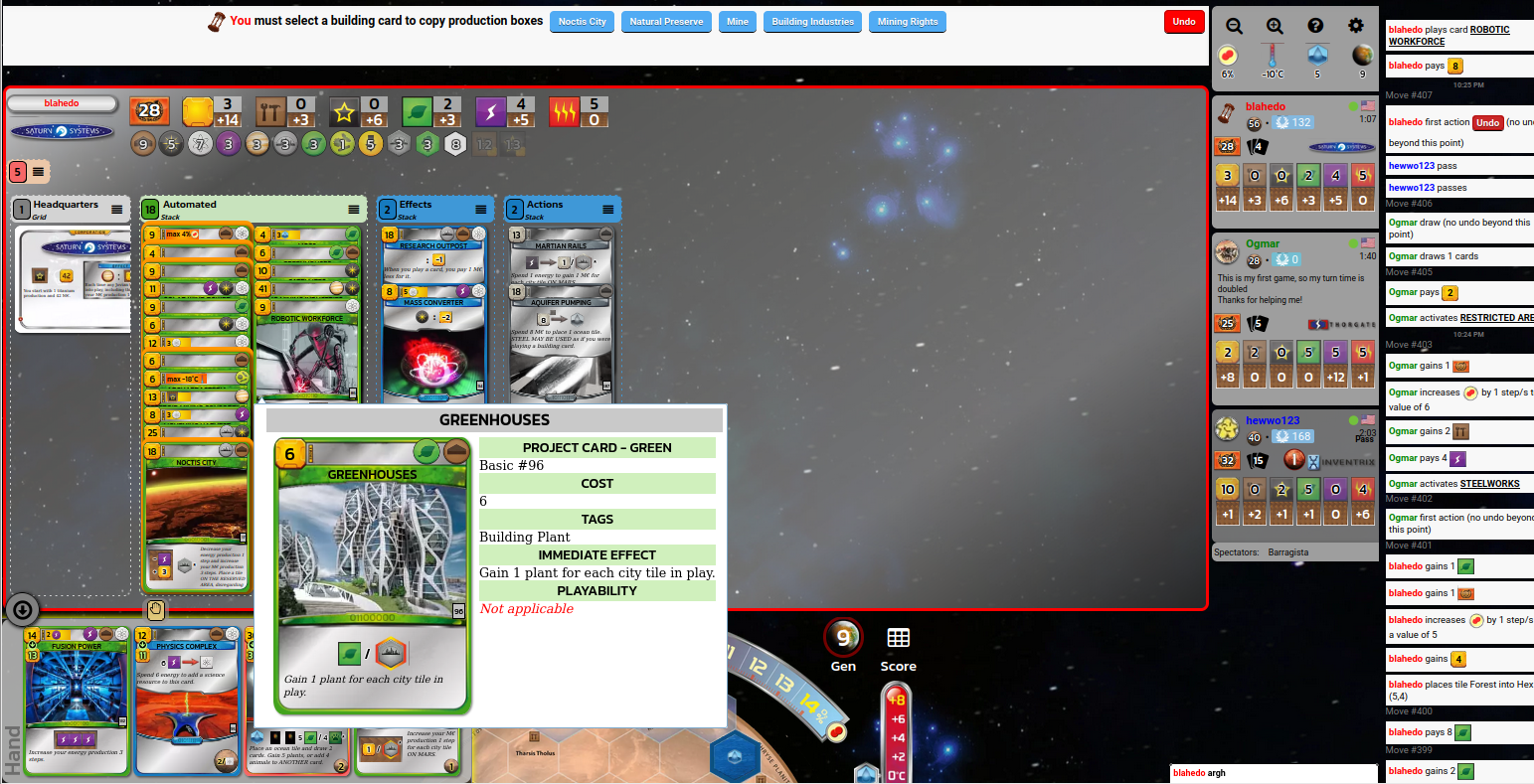
Task: Click blahedo's hand card count icon
Action: point(1258,147)
